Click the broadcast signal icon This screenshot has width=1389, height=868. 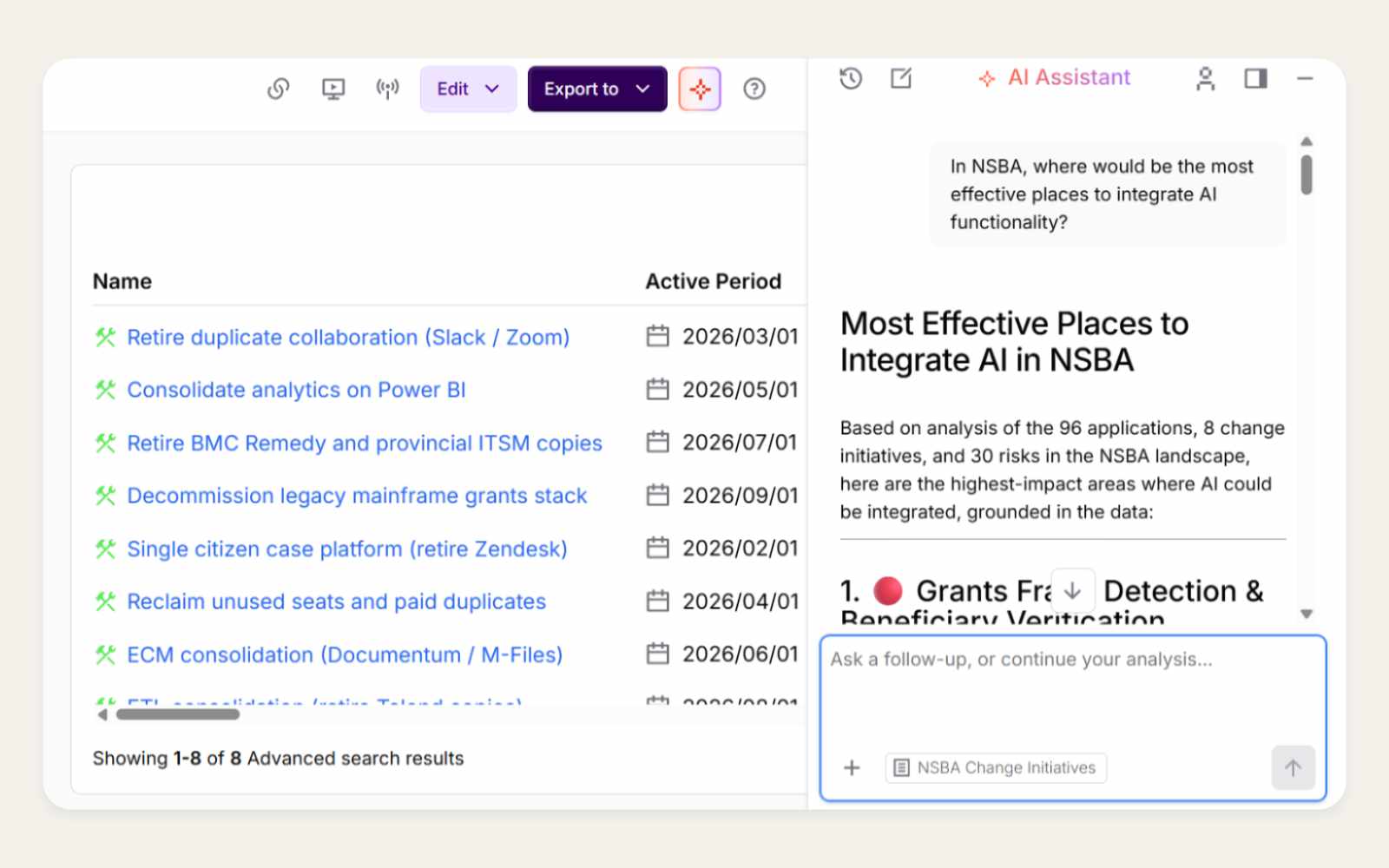pos(387,89)
